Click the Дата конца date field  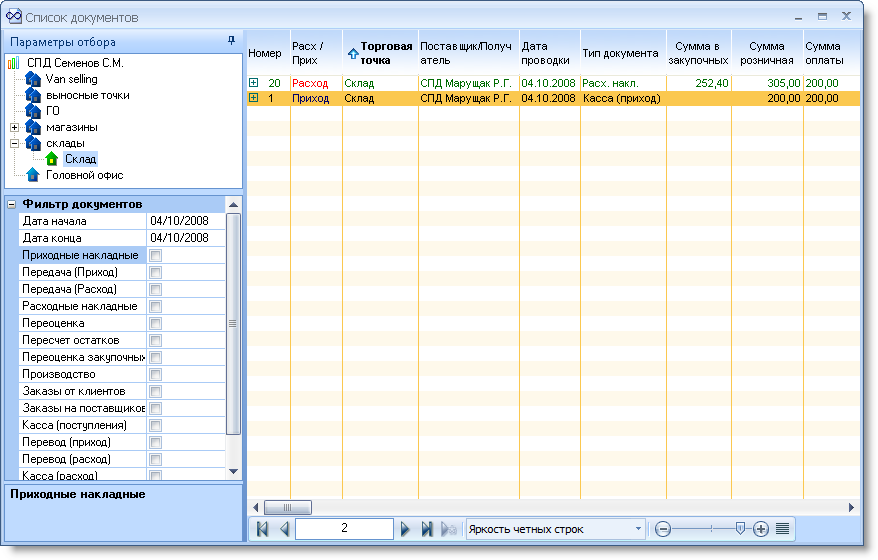coord(185,238)
